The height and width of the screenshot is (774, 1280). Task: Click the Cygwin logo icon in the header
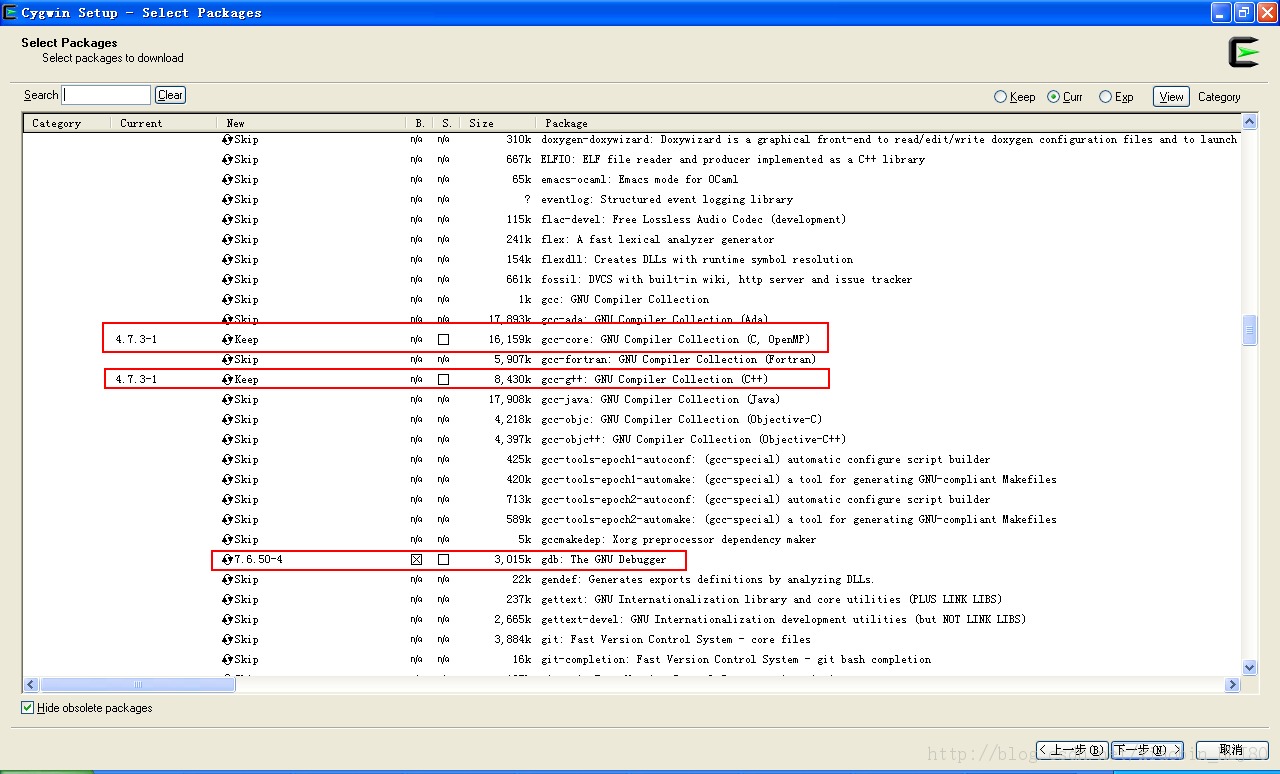[x=1243, y=52]
